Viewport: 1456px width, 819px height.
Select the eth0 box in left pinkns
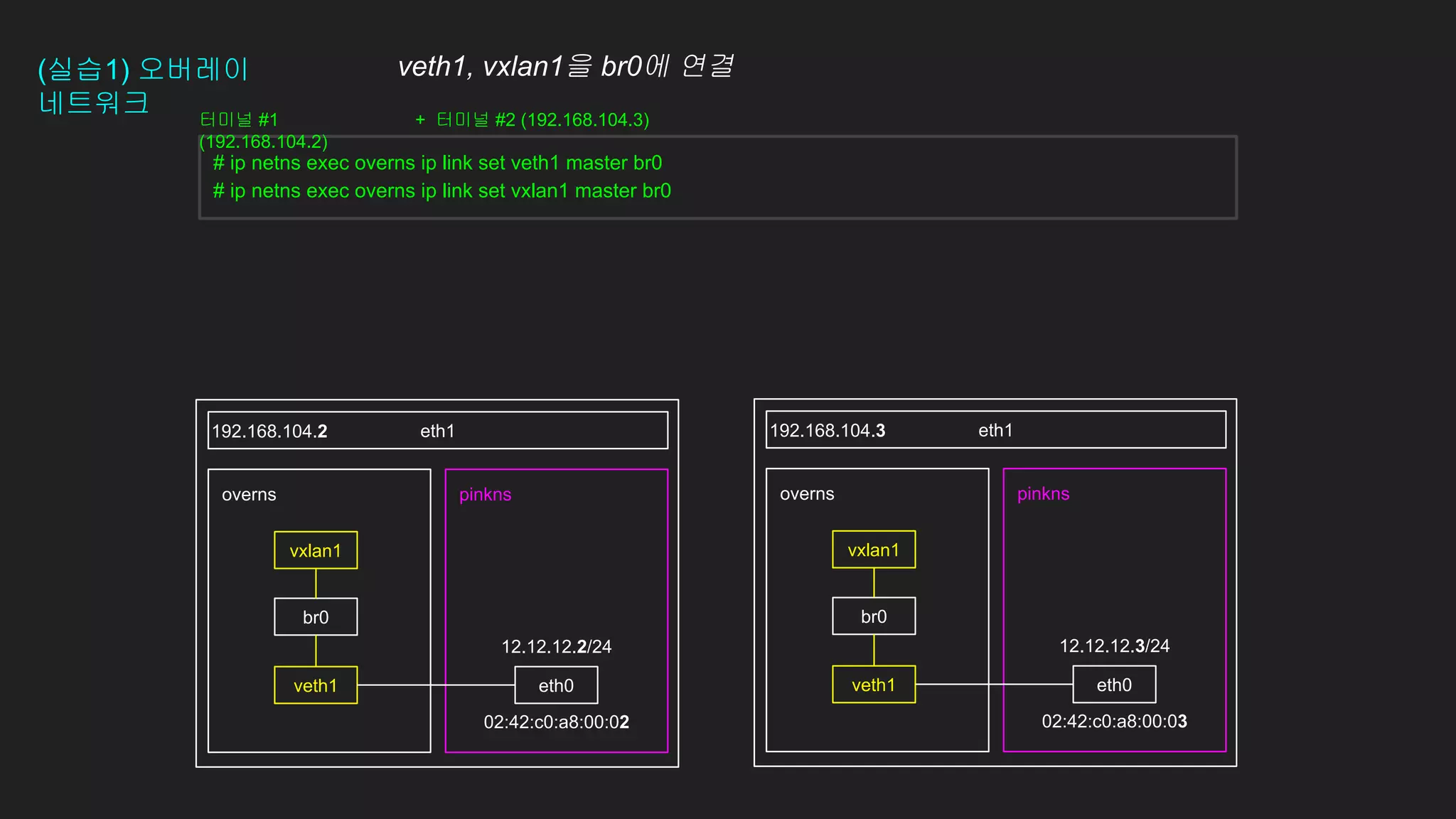point(556,685)
